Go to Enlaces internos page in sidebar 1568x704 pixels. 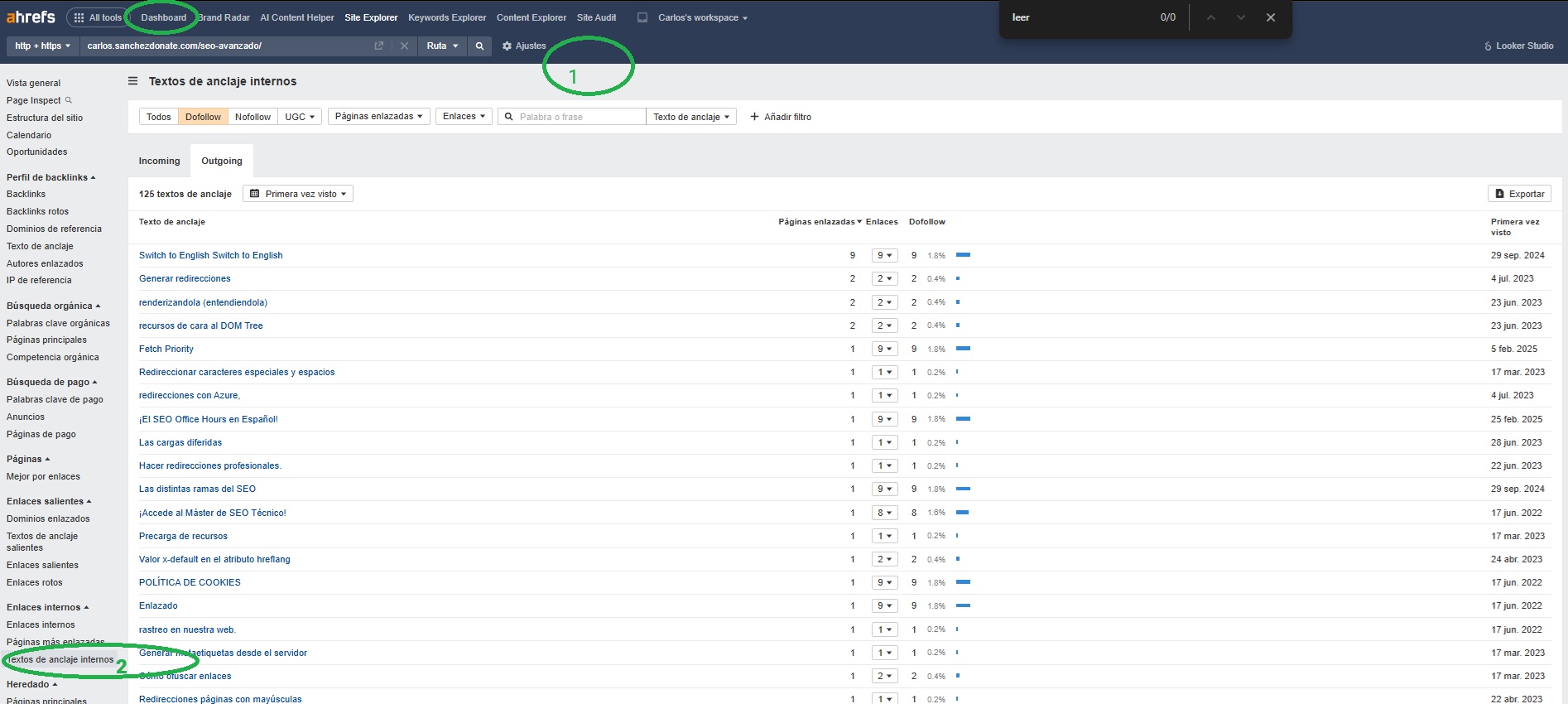point(41,624)
